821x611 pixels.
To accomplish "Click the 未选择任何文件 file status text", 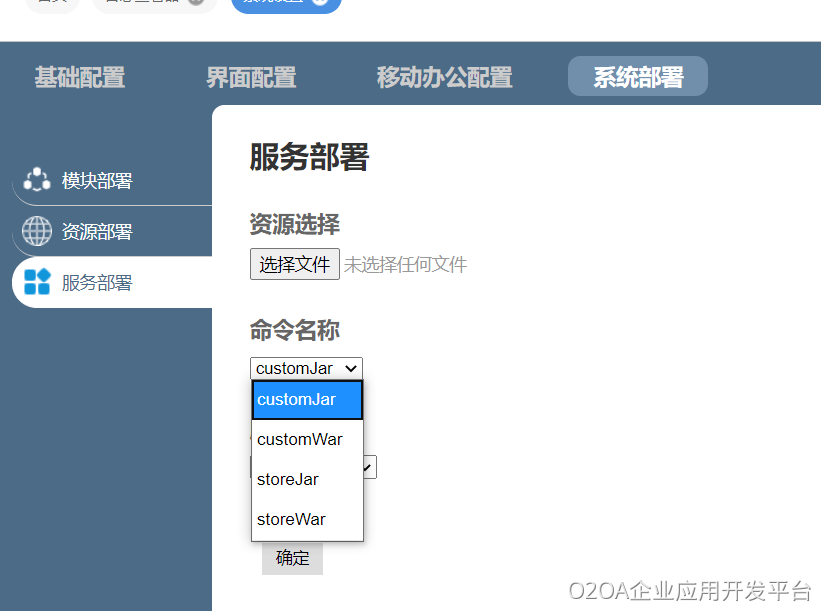I will [405, 265].
